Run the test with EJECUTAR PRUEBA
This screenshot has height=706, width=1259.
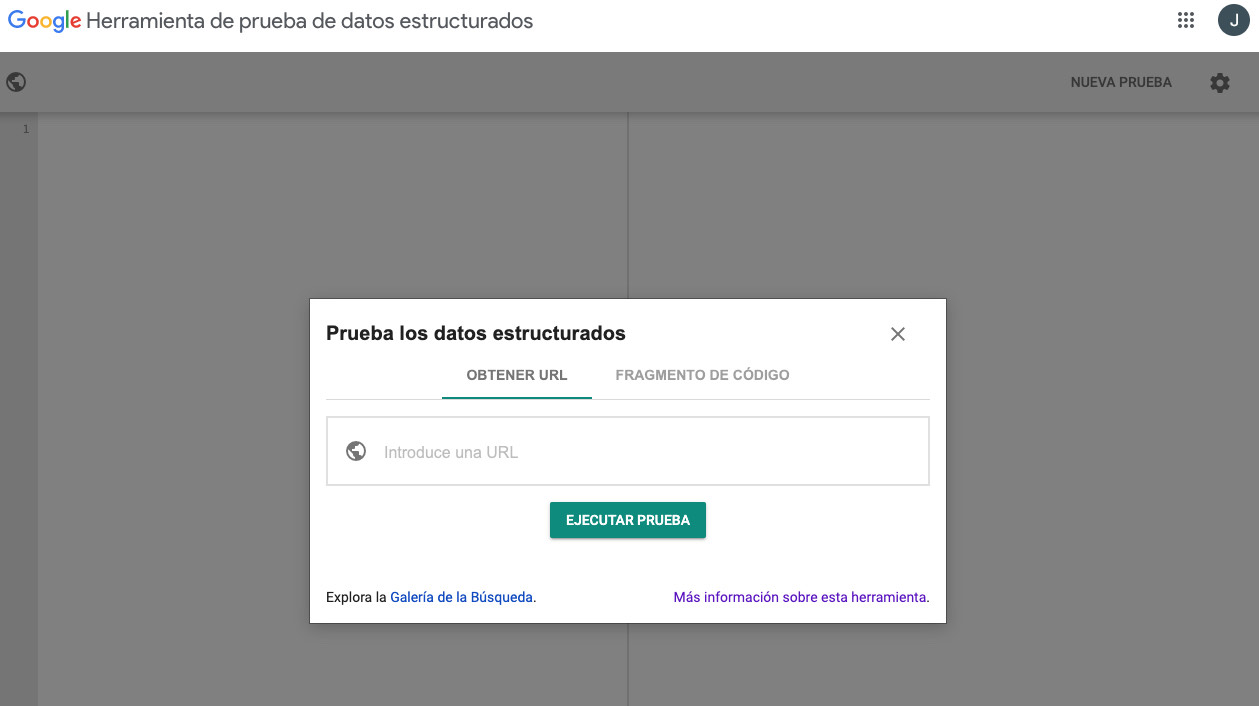(627, 520)
